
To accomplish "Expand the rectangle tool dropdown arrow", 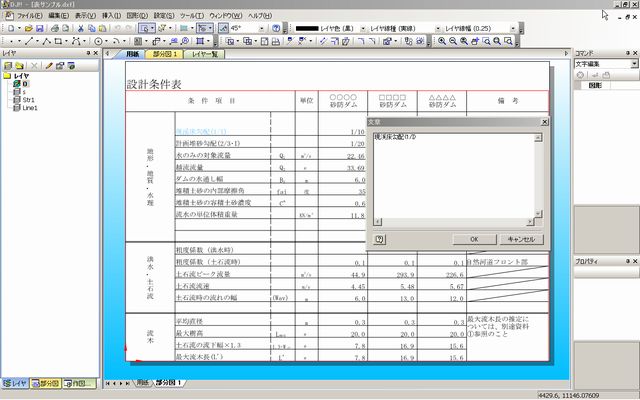I will (x=65, y=41).
